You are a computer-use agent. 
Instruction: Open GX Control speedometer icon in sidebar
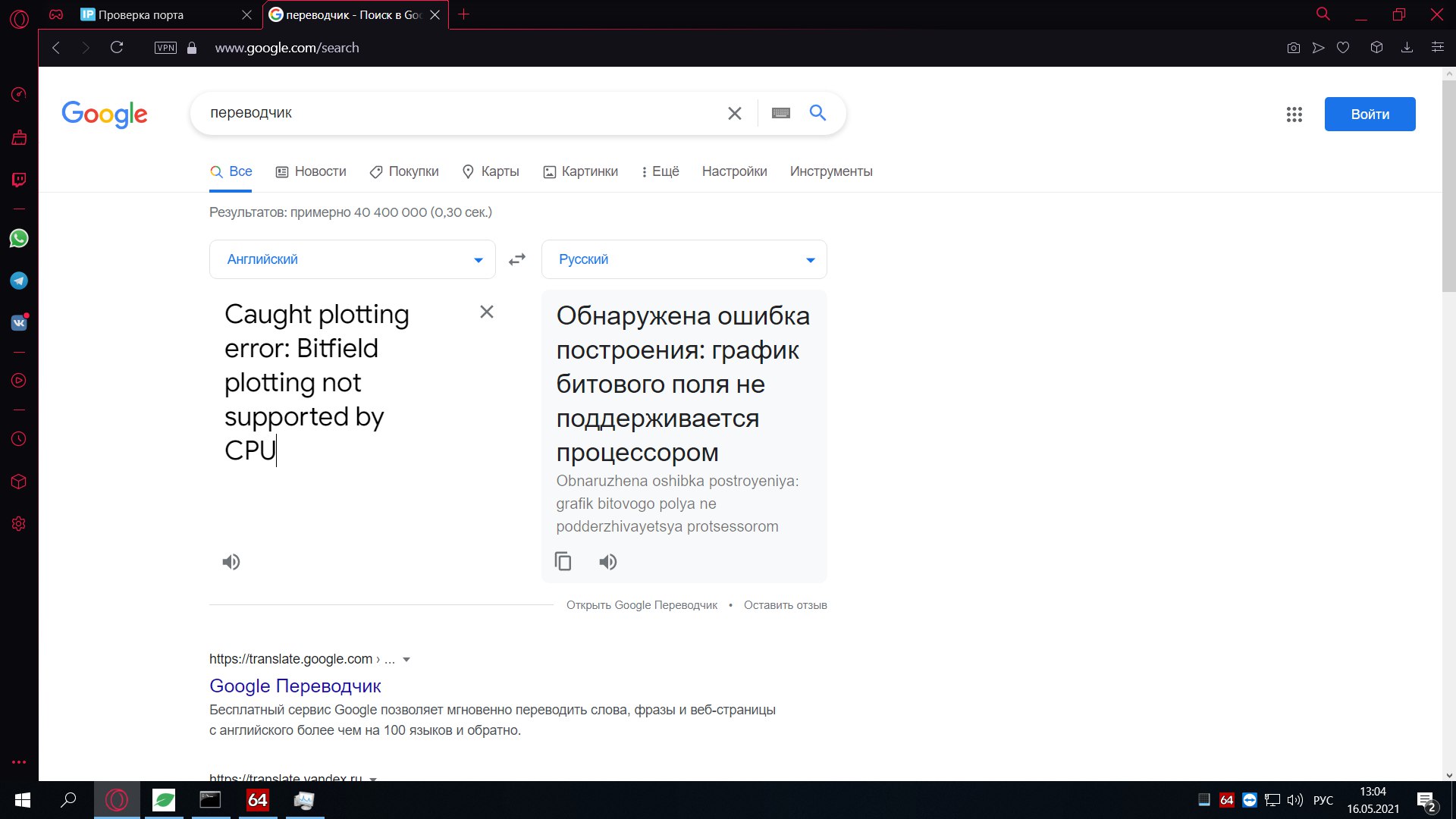19,94
